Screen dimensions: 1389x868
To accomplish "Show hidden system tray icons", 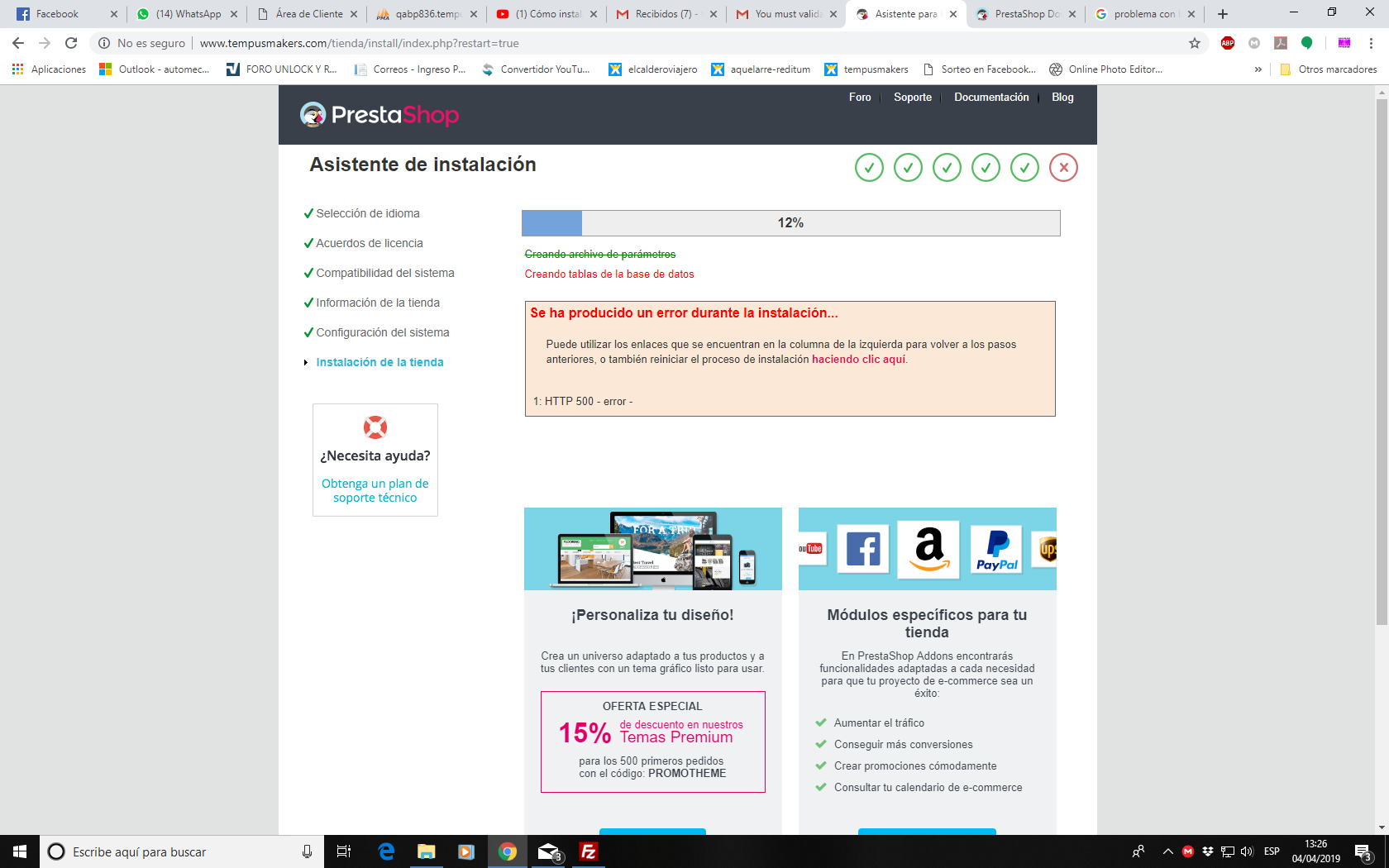I will tap(1168, 851).
